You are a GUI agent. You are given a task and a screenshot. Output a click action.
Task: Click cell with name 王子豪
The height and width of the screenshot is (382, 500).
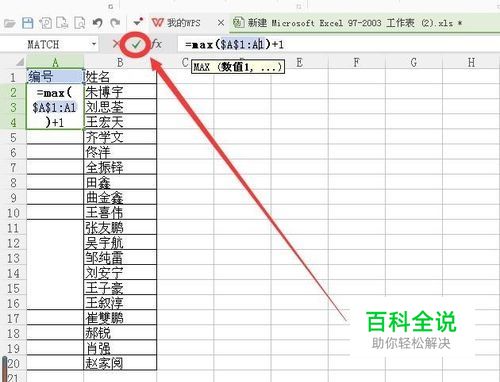click(x=120, y=288)
